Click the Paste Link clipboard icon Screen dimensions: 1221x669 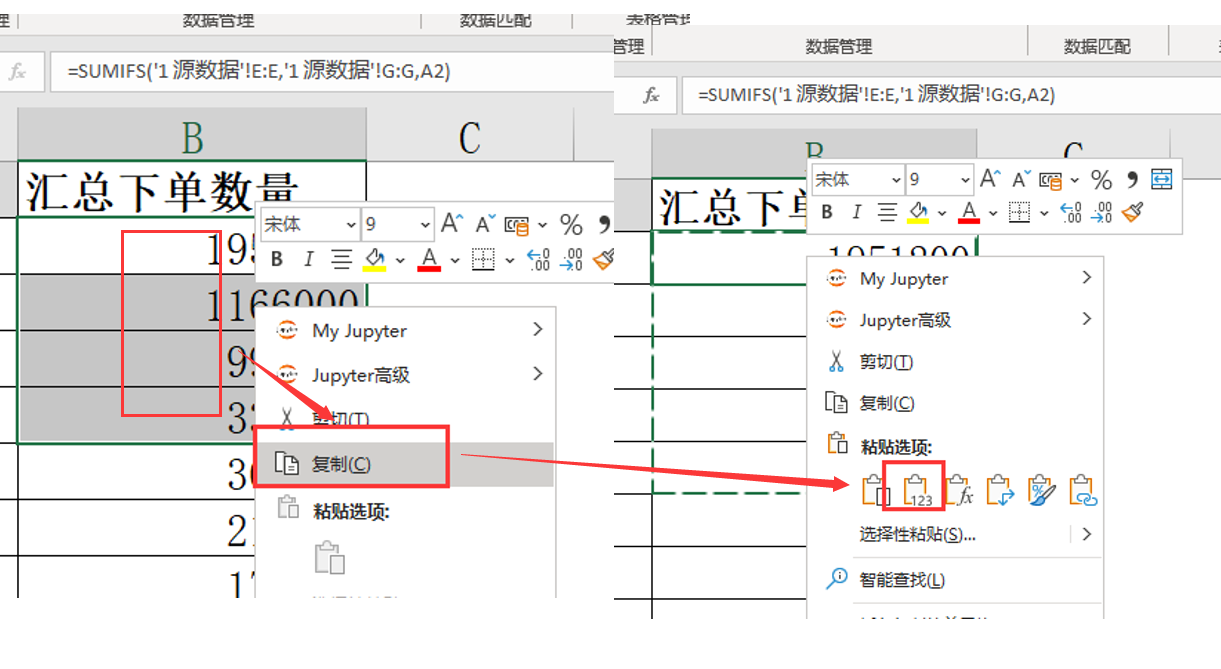coord(1084,490)
